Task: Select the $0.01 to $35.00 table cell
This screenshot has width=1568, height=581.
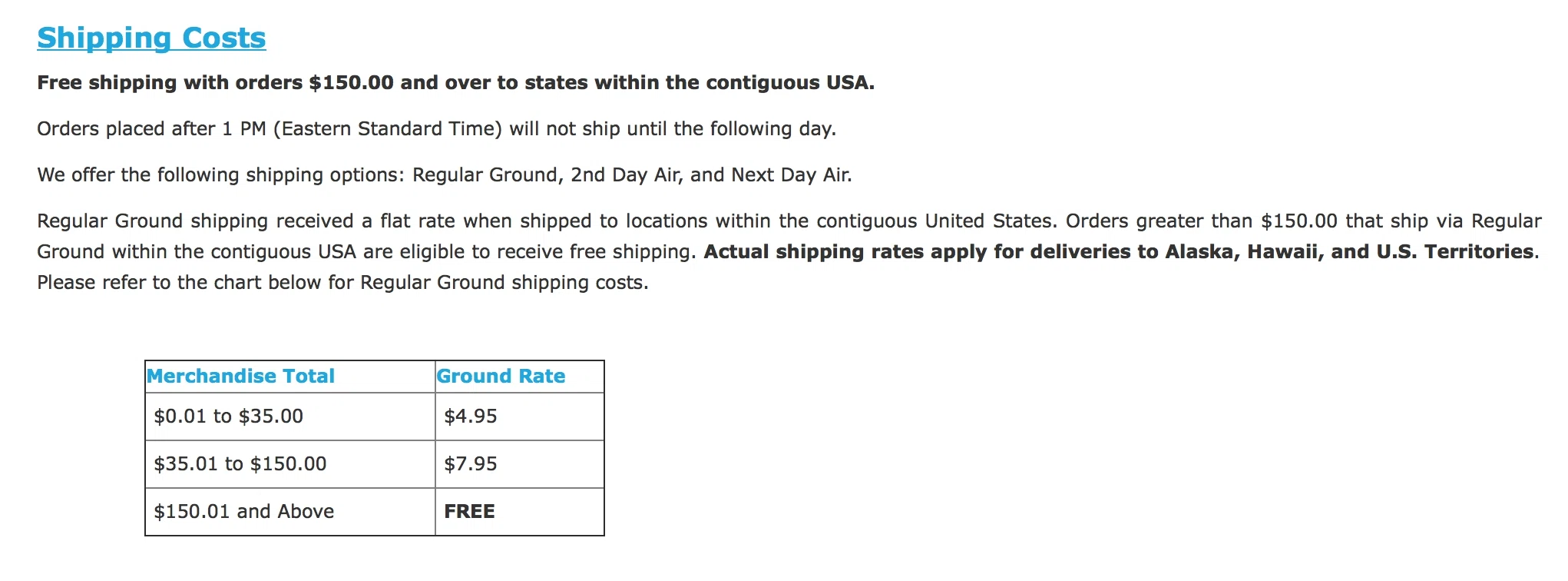Action: click(290, 417)
